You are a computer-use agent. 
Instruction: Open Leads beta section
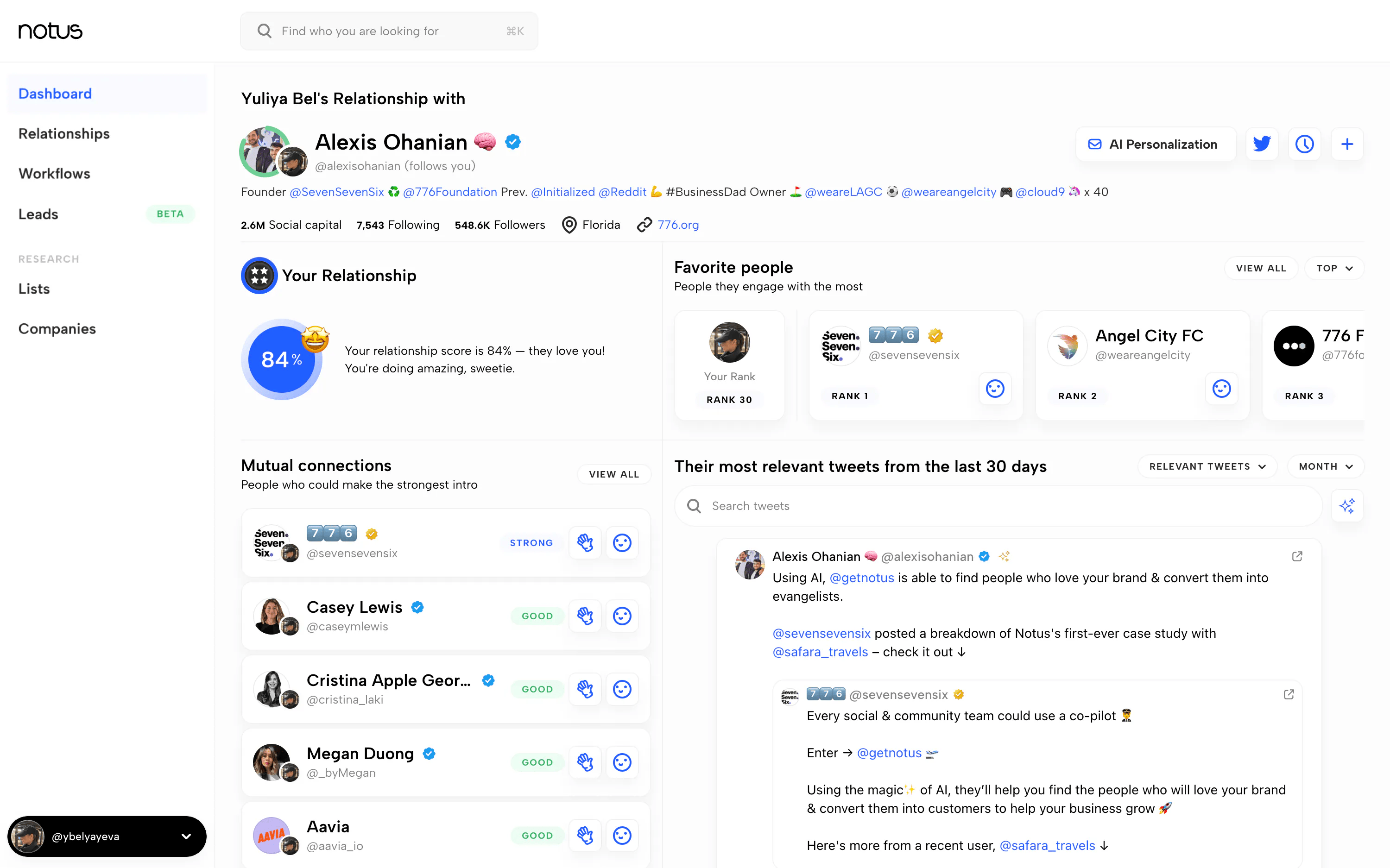pos(107,214)
